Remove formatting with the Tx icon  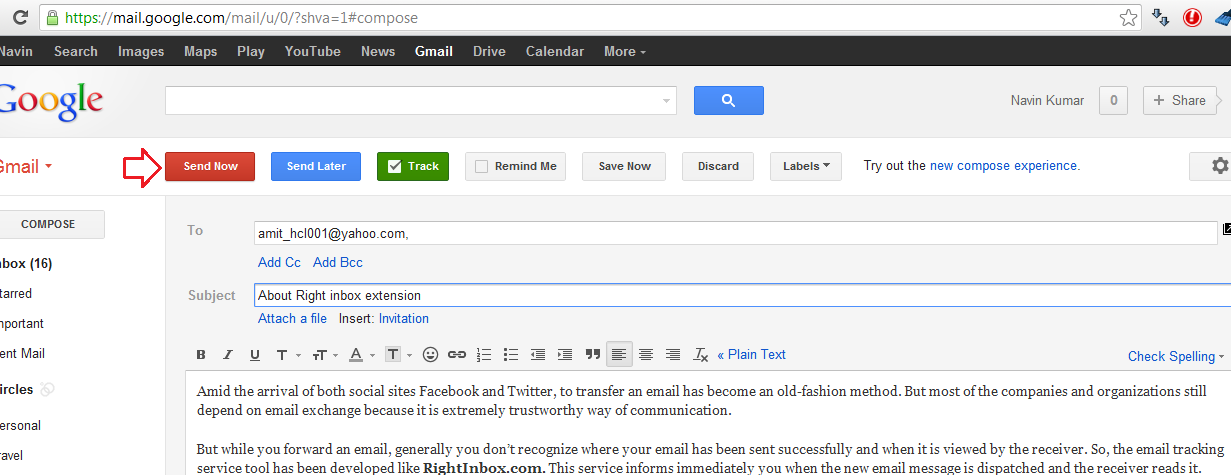[701, 355]
